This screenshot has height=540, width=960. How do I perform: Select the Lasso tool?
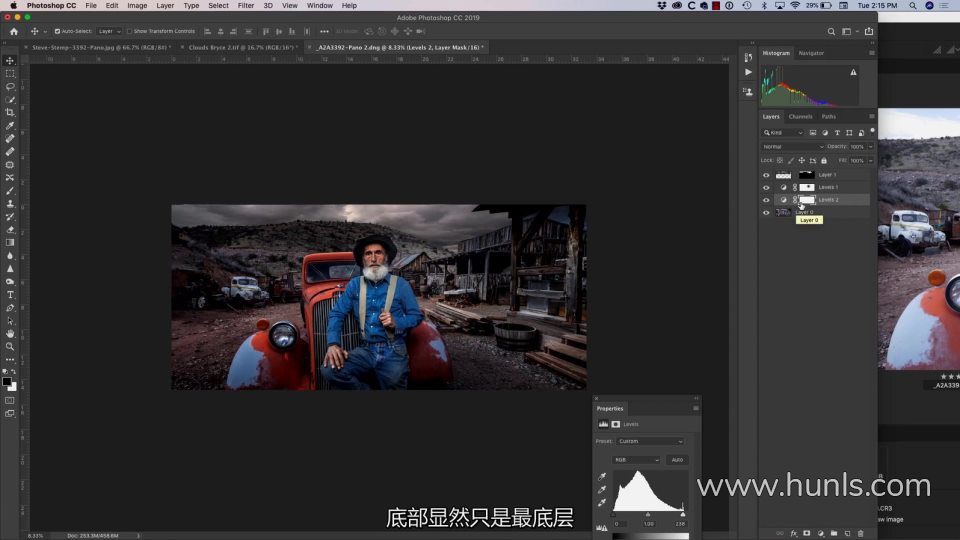coord(10,86)
